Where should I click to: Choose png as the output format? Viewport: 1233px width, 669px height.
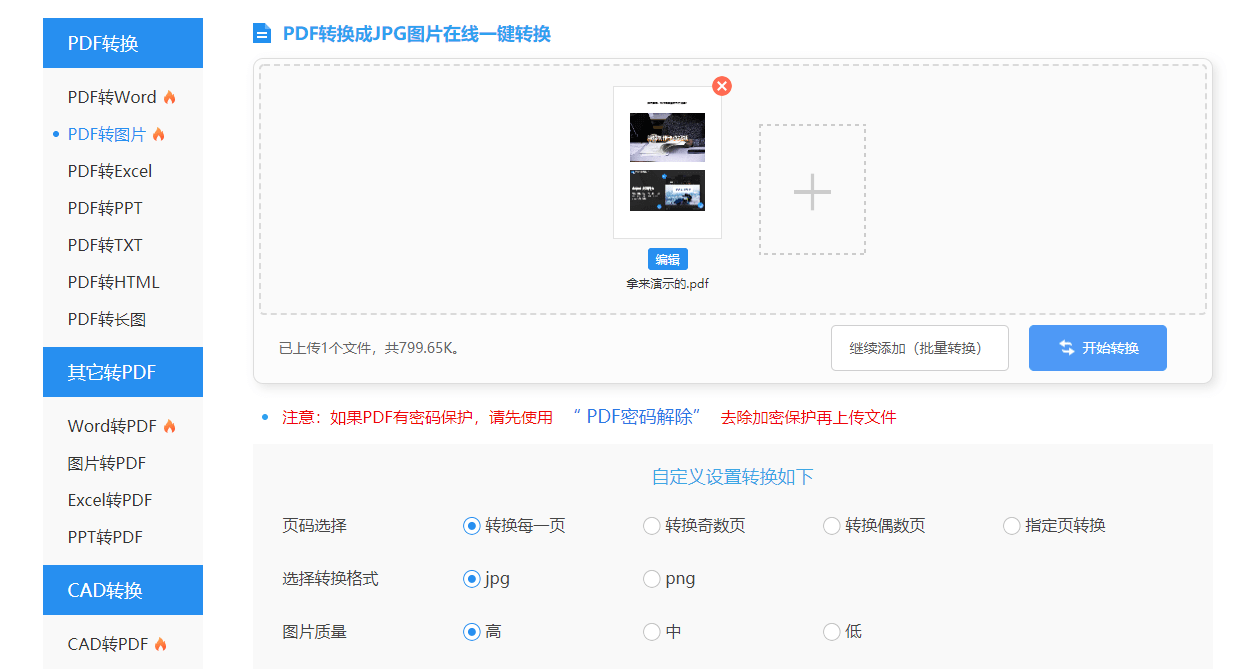coord(651,578)
